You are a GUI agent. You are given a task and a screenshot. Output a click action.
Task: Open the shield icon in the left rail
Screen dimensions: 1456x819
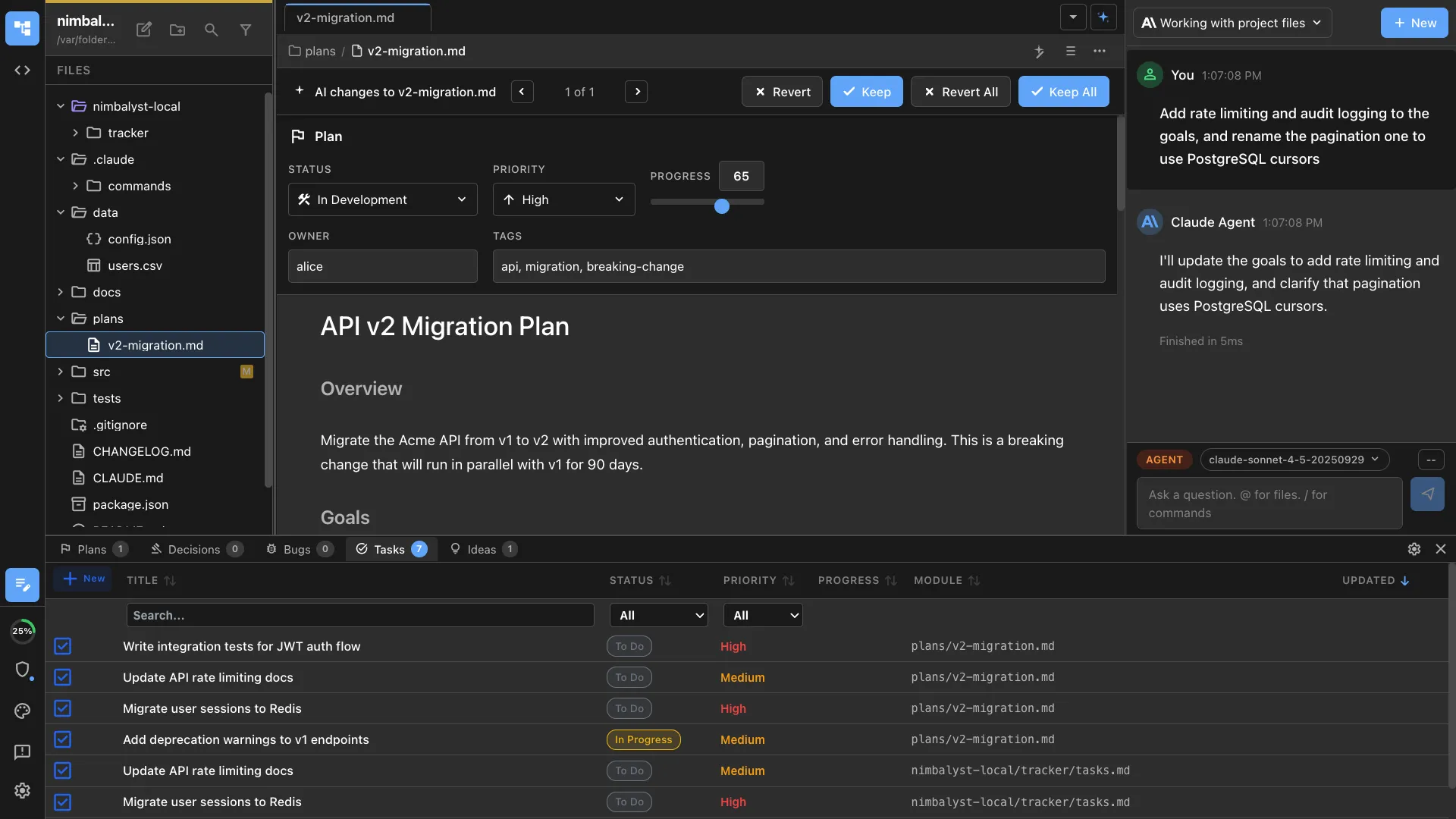[24, 670]
